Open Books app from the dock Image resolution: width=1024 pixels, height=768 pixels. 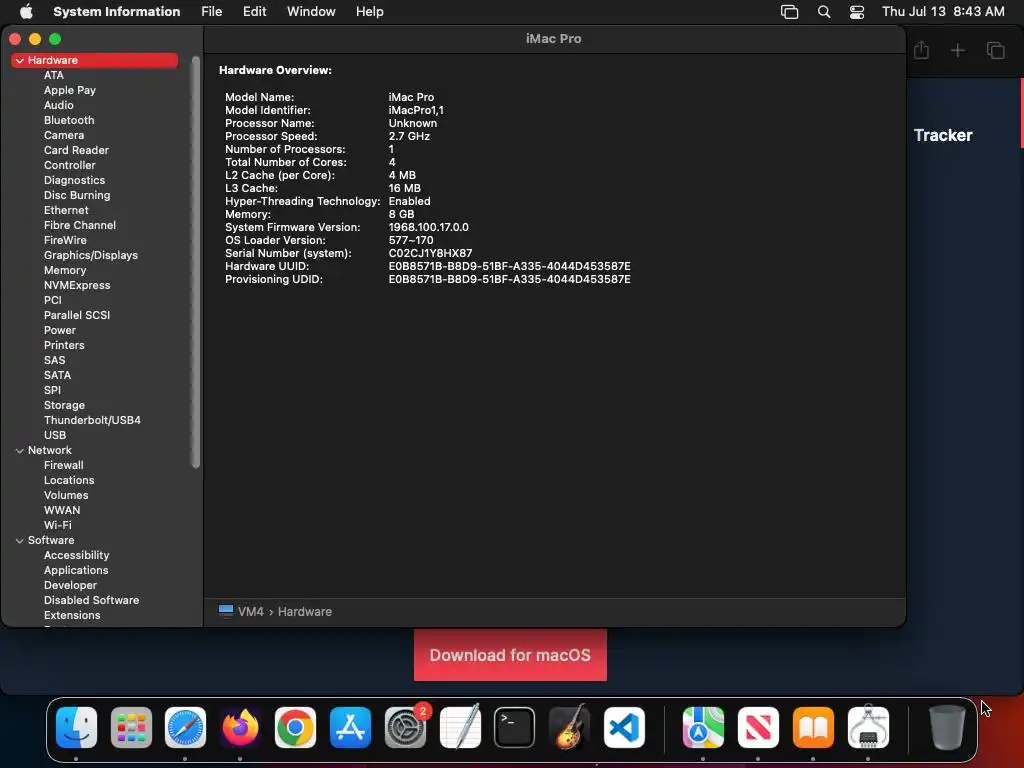point(813,727)
